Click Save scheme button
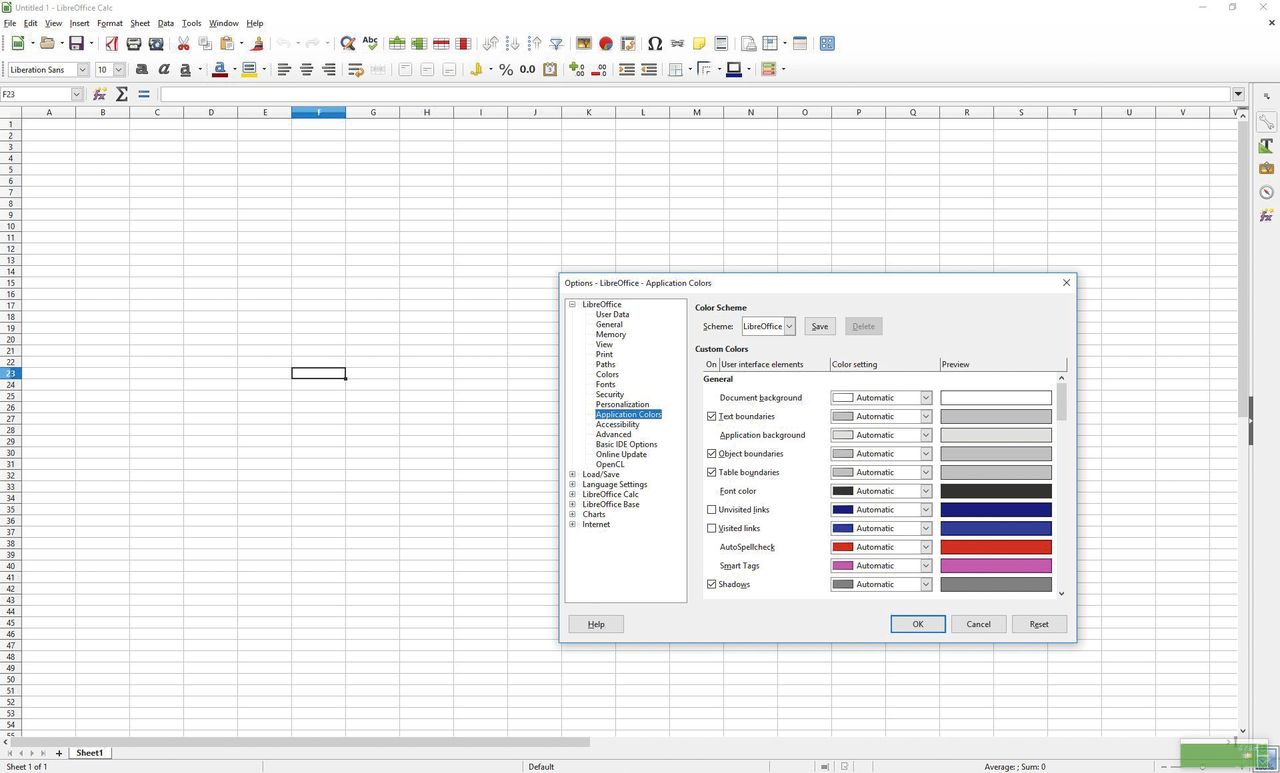 820,326
